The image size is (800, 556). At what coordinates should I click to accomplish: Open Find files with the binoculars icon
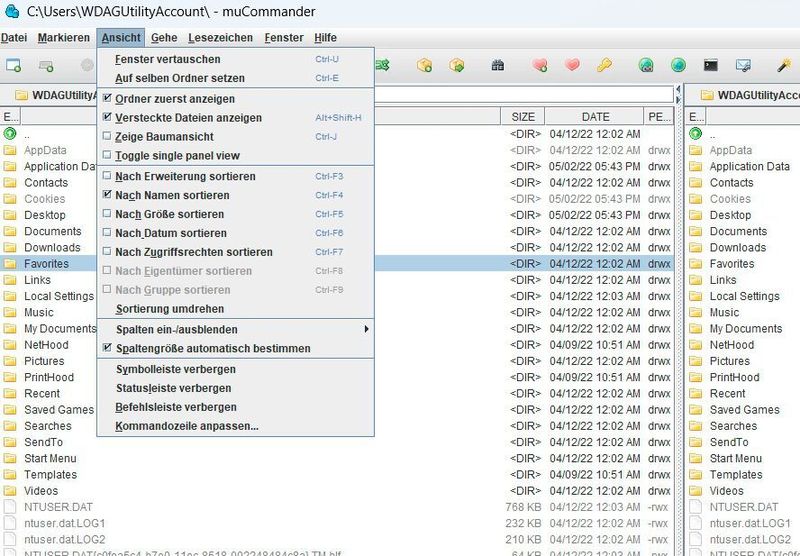[x=497, y=65]
